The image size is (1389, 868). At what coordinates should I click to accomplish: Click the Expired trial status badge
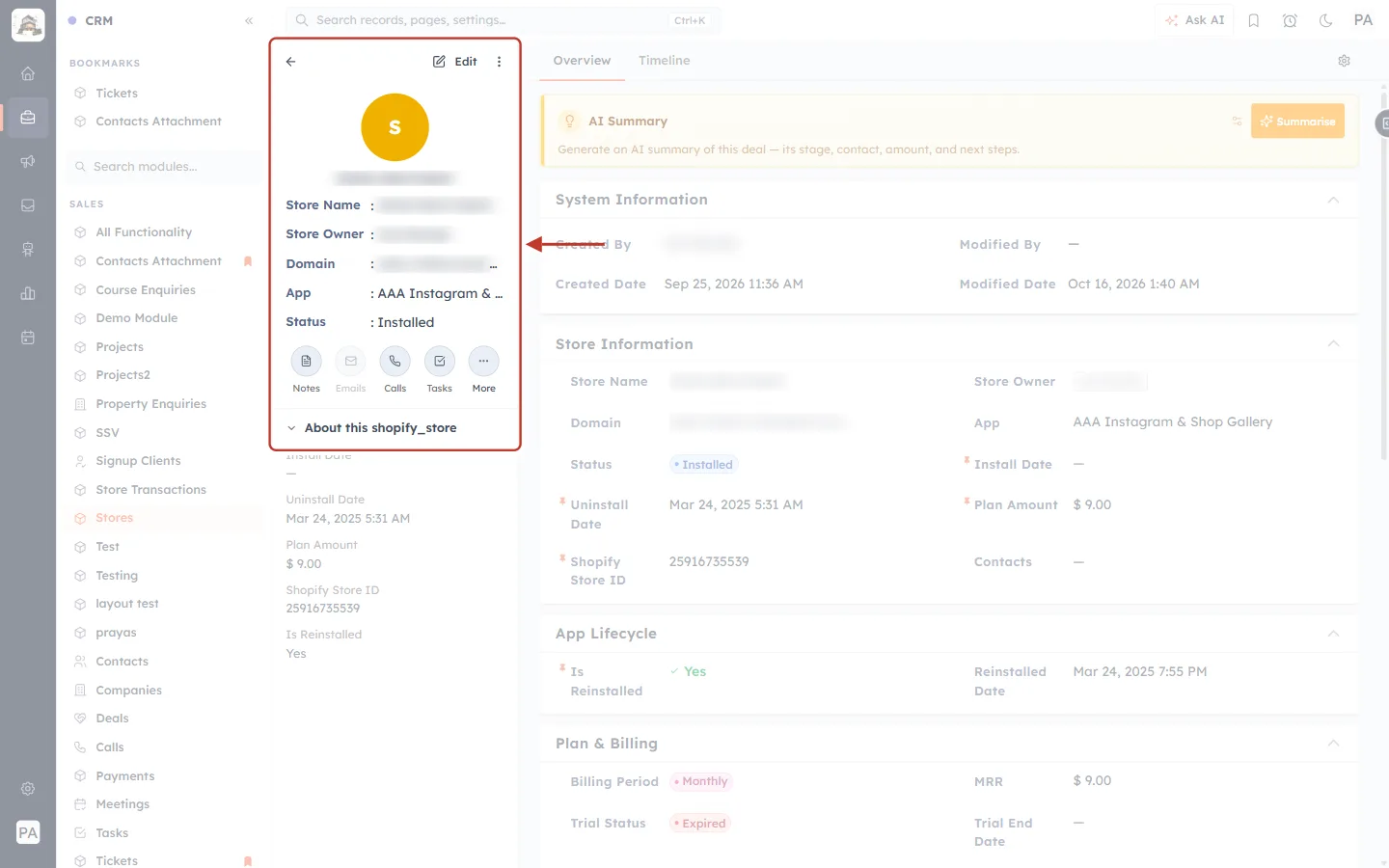tap(700, 824)
